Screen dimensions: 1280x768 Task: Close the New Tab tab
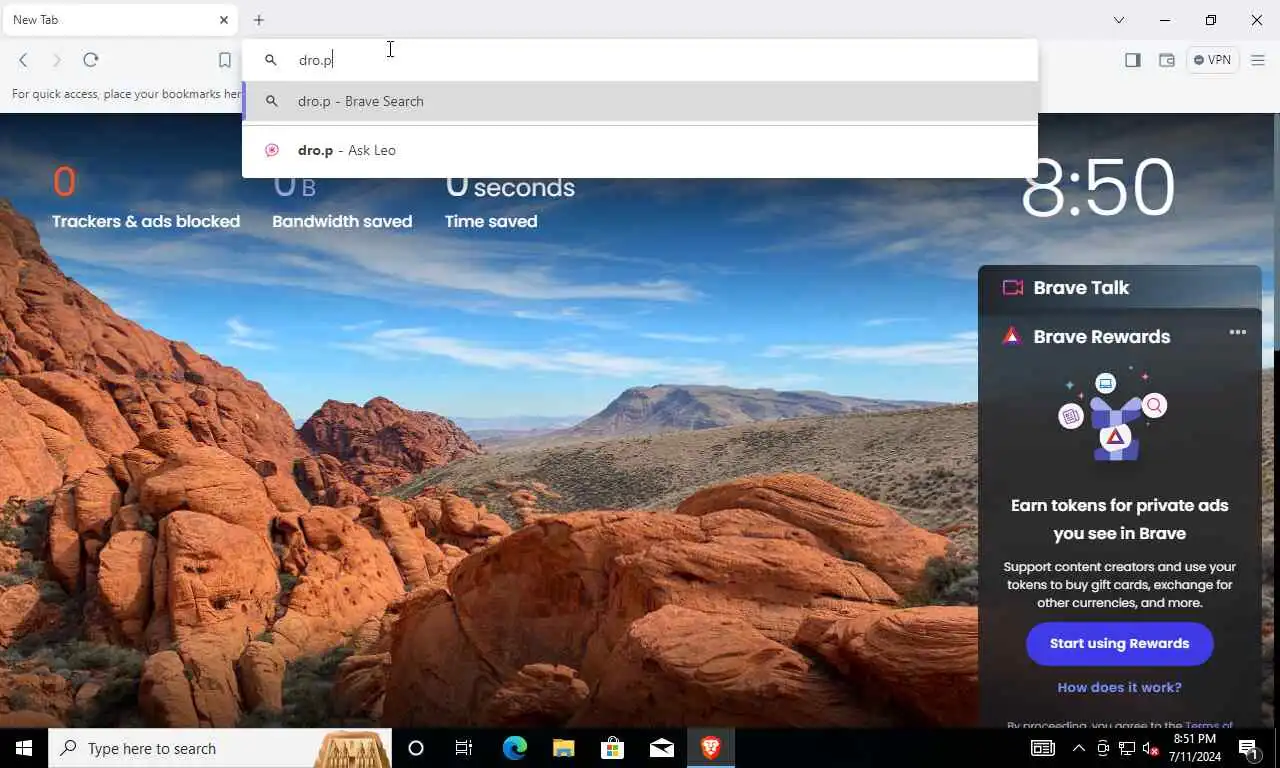point(224,20)
